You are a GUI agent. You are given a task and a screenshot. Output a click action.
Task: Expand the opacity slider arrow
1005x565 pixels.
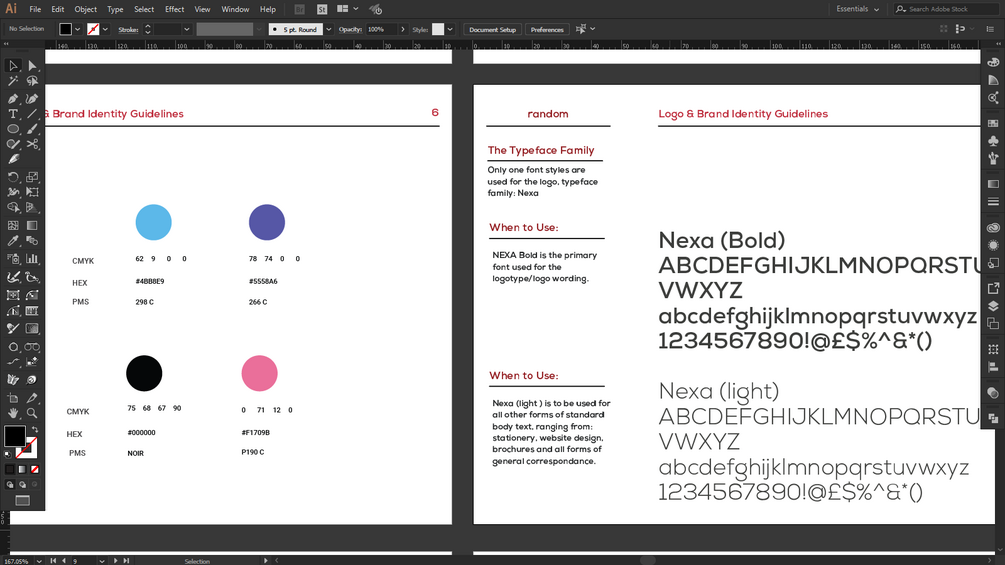(403, 29)
